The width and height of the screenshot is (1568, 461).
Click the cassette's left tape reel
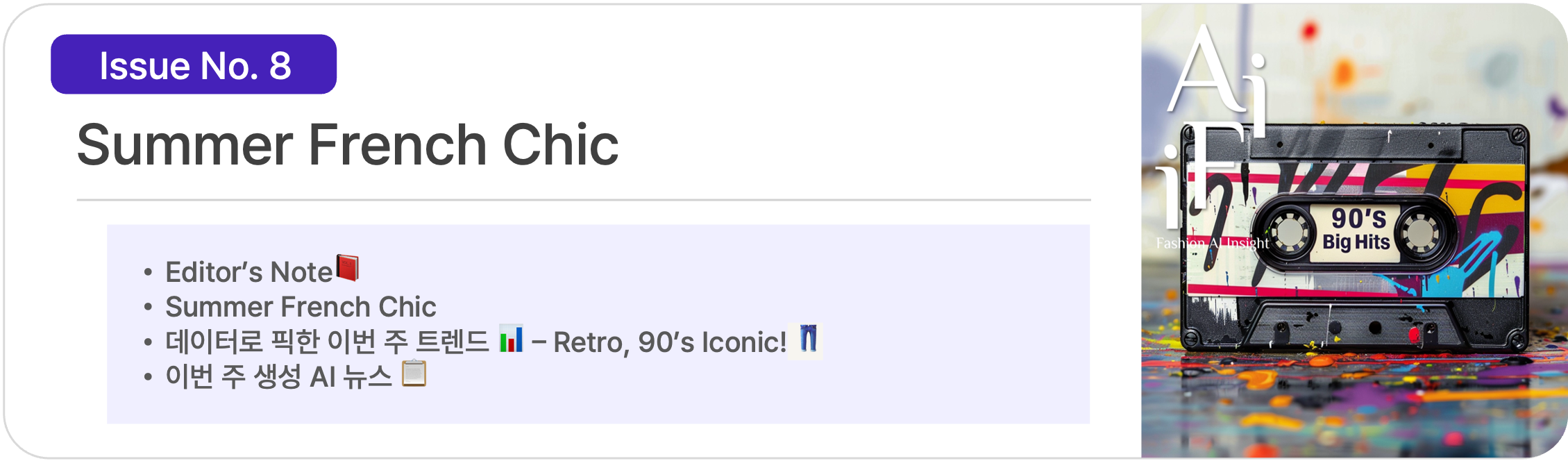pos(1289,233)
